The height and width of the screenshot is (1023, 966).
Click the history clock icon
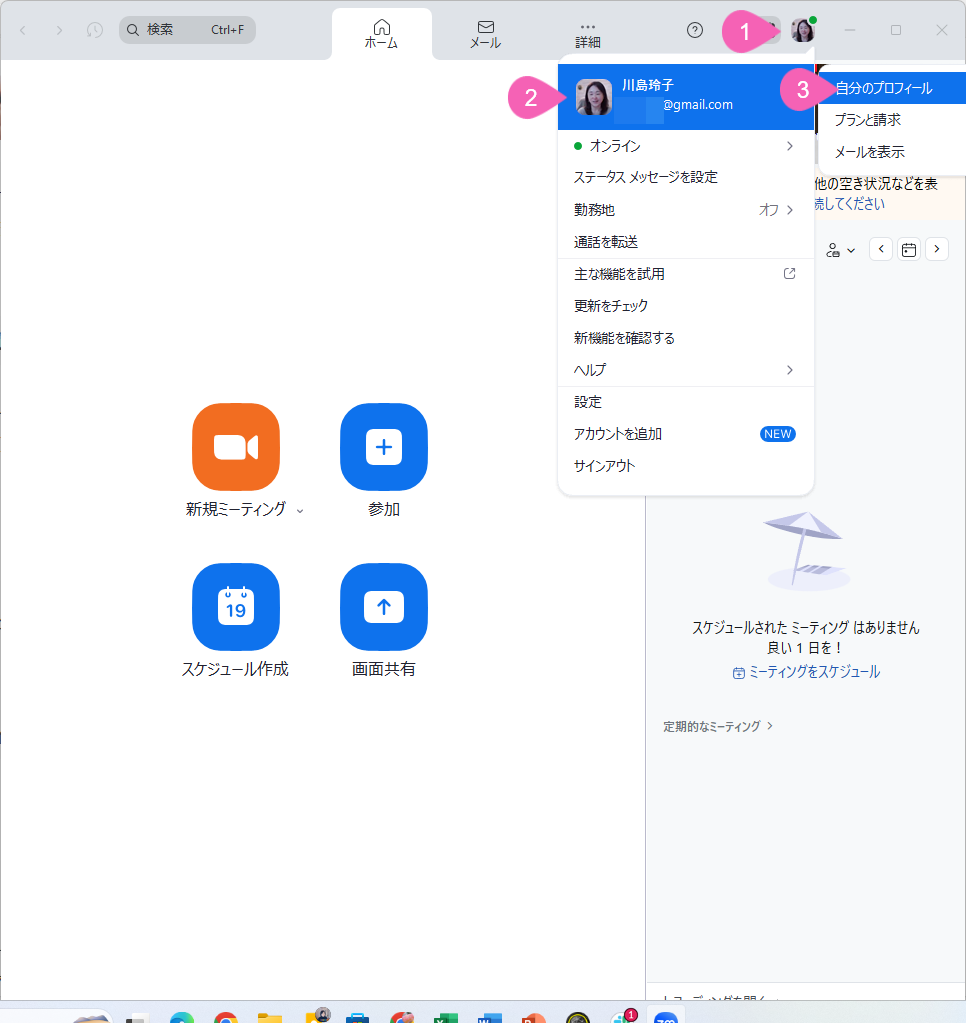click(x=95, y=30)
